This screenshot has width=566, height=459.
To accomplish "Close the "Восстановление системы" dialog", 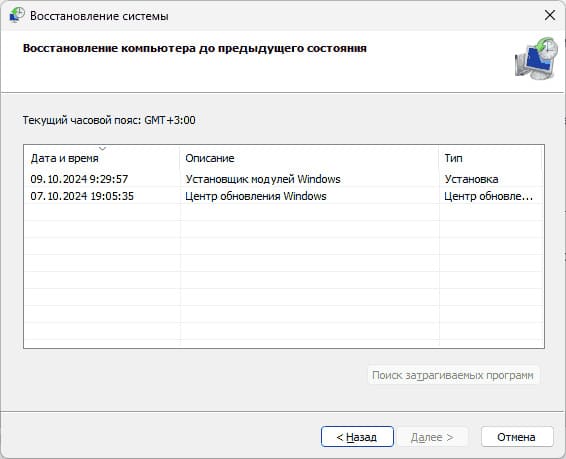I will tap(550, 15).
